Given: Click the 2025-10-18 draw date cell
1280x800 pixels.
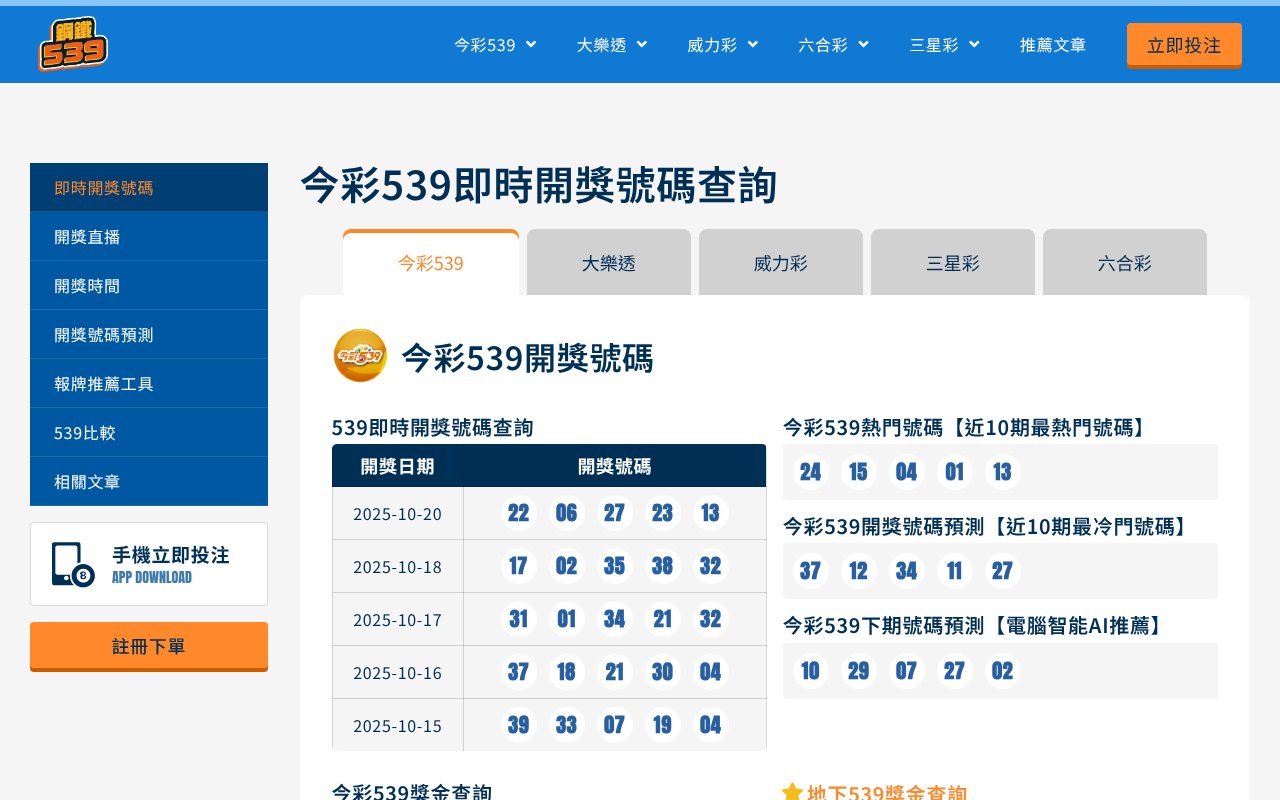Looking at the screenshot, I should tap(397, 566).
